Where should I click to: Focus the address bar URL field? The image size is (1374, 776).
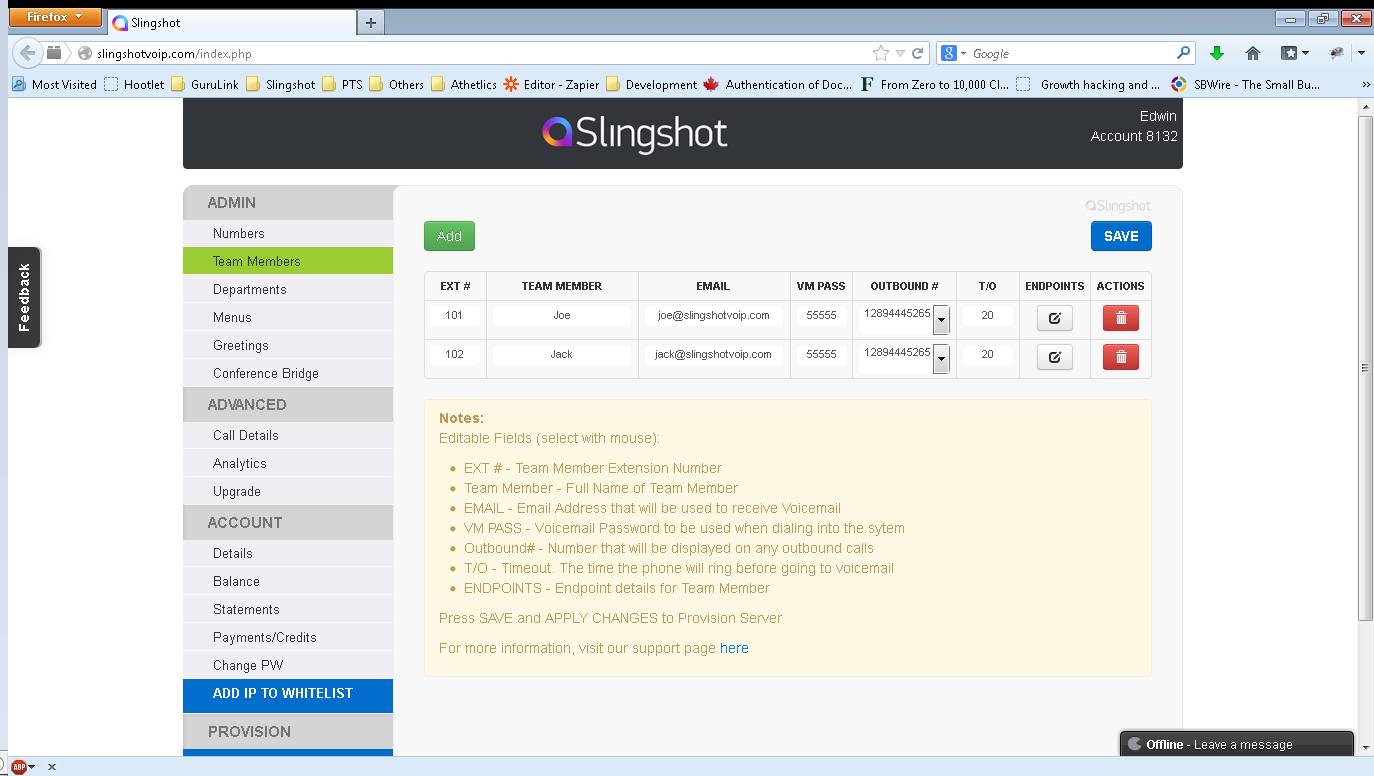[480, 53]
